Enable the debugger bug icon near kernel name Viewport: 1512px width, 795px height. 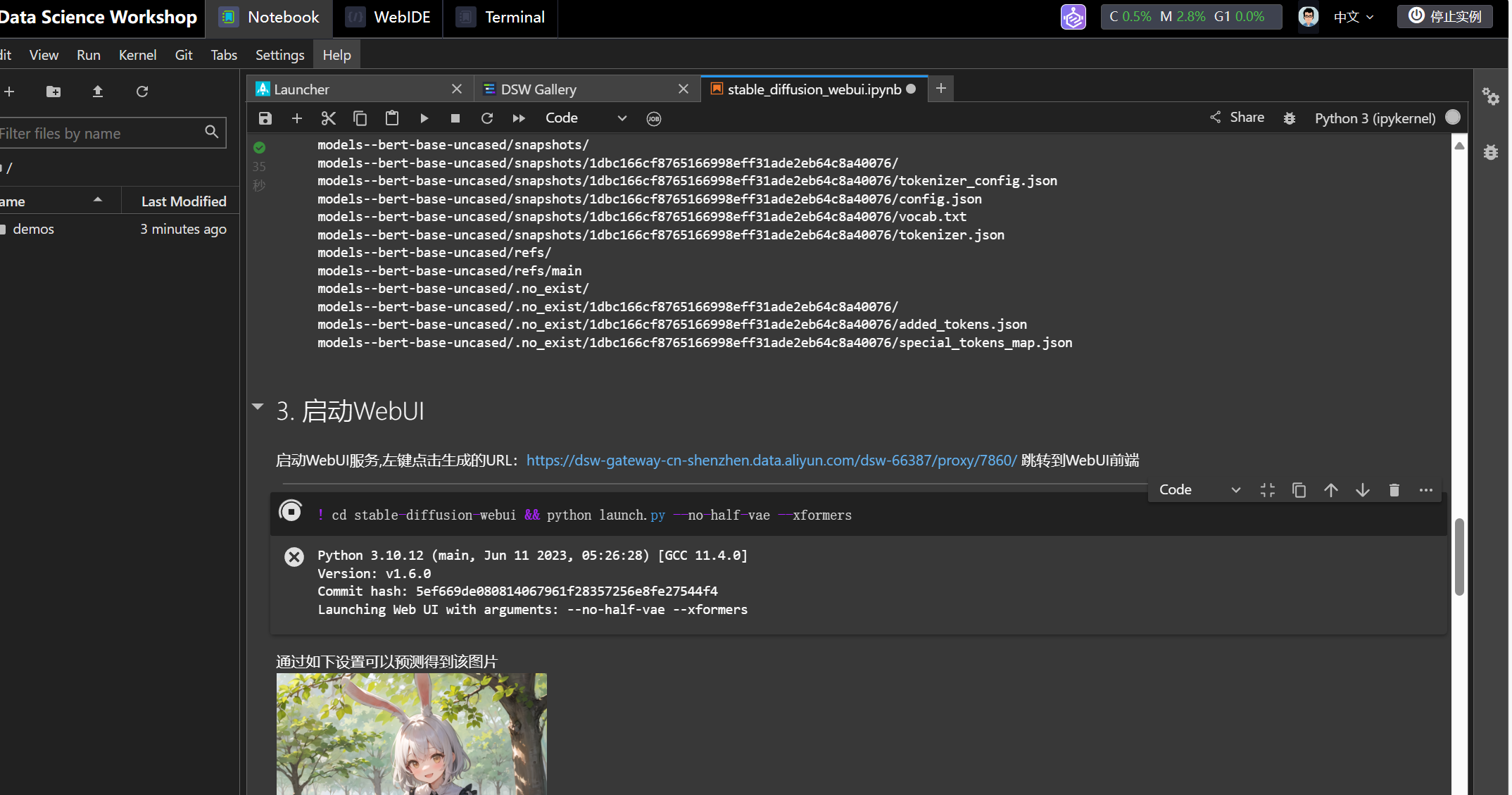(1290, 118)
